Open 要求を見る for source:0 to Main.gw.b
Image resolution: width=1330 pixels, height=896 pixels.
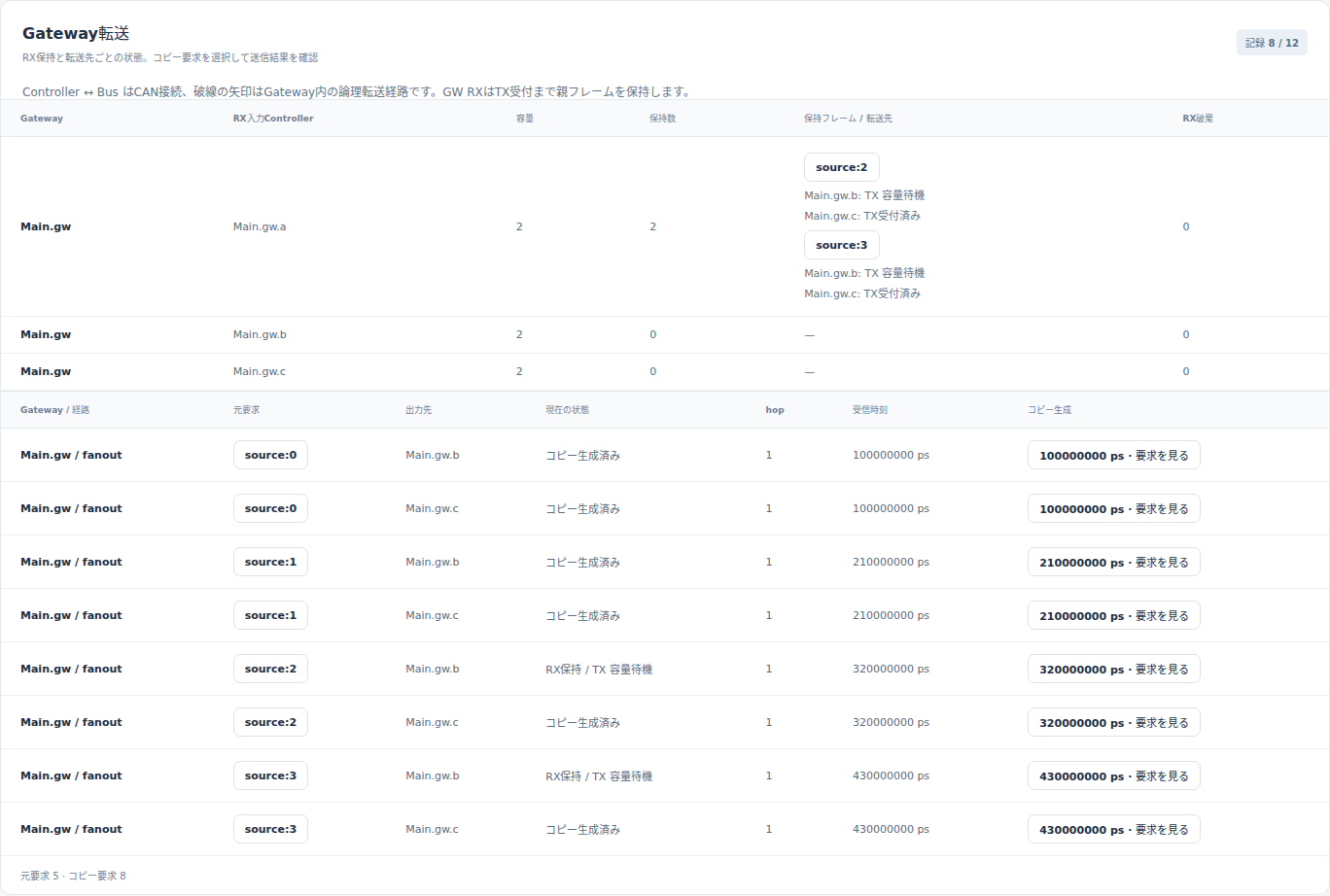click(1114, 455)
